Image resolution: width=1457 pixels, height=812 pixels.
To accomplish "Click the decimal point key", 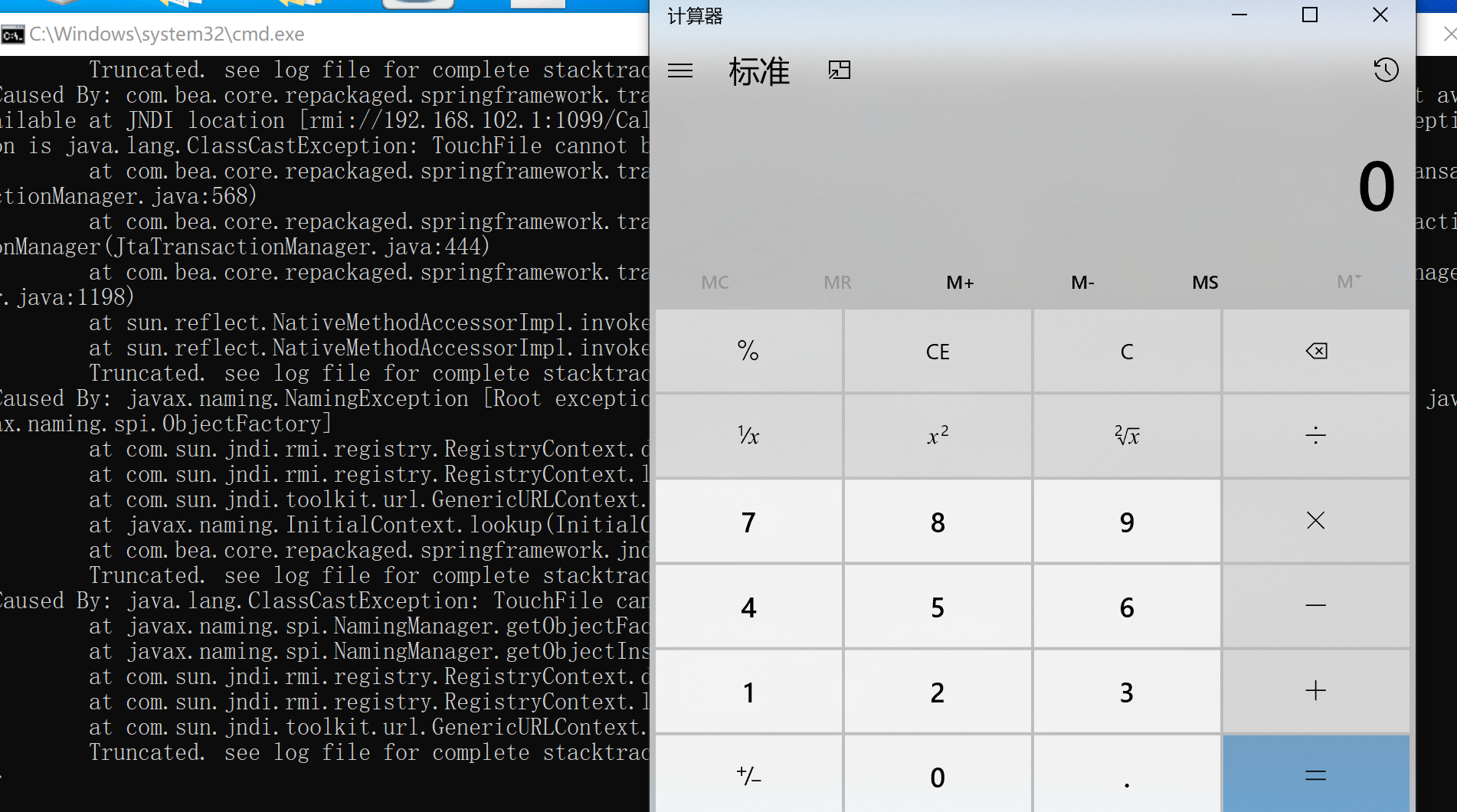I will point(1127,775).
